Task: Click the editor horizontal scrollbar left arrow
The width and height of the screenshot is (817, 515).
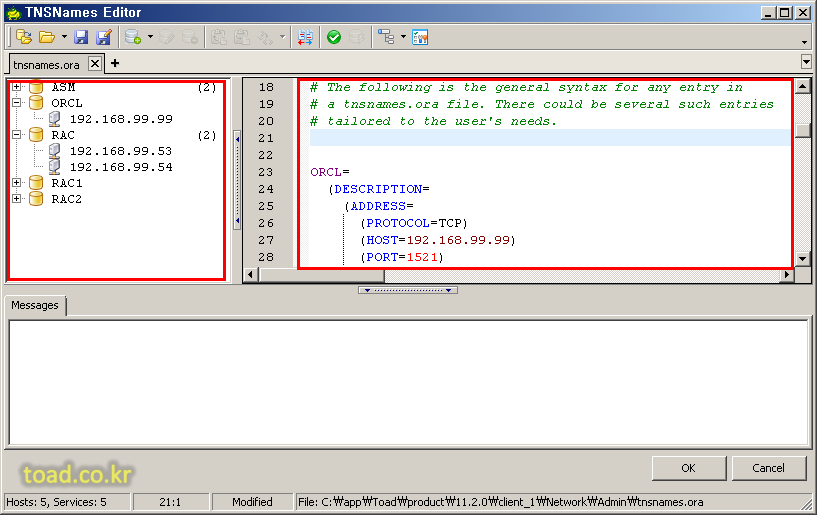Action: click(251, 274)
